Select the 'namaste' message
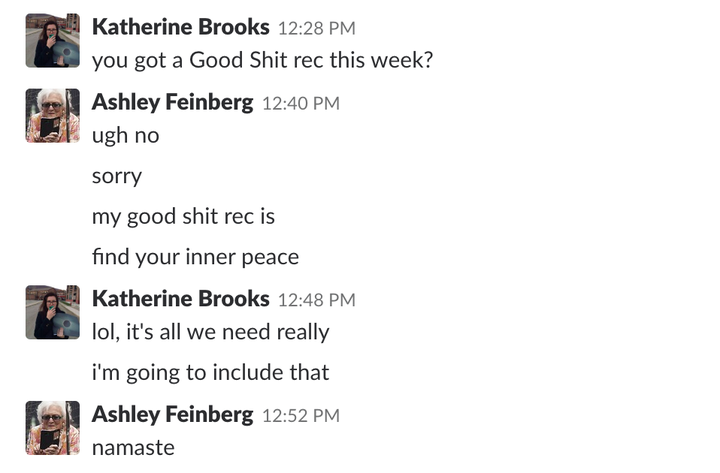Image resolution: width=720 pixels, height=473 pixels. coord(133,448)
